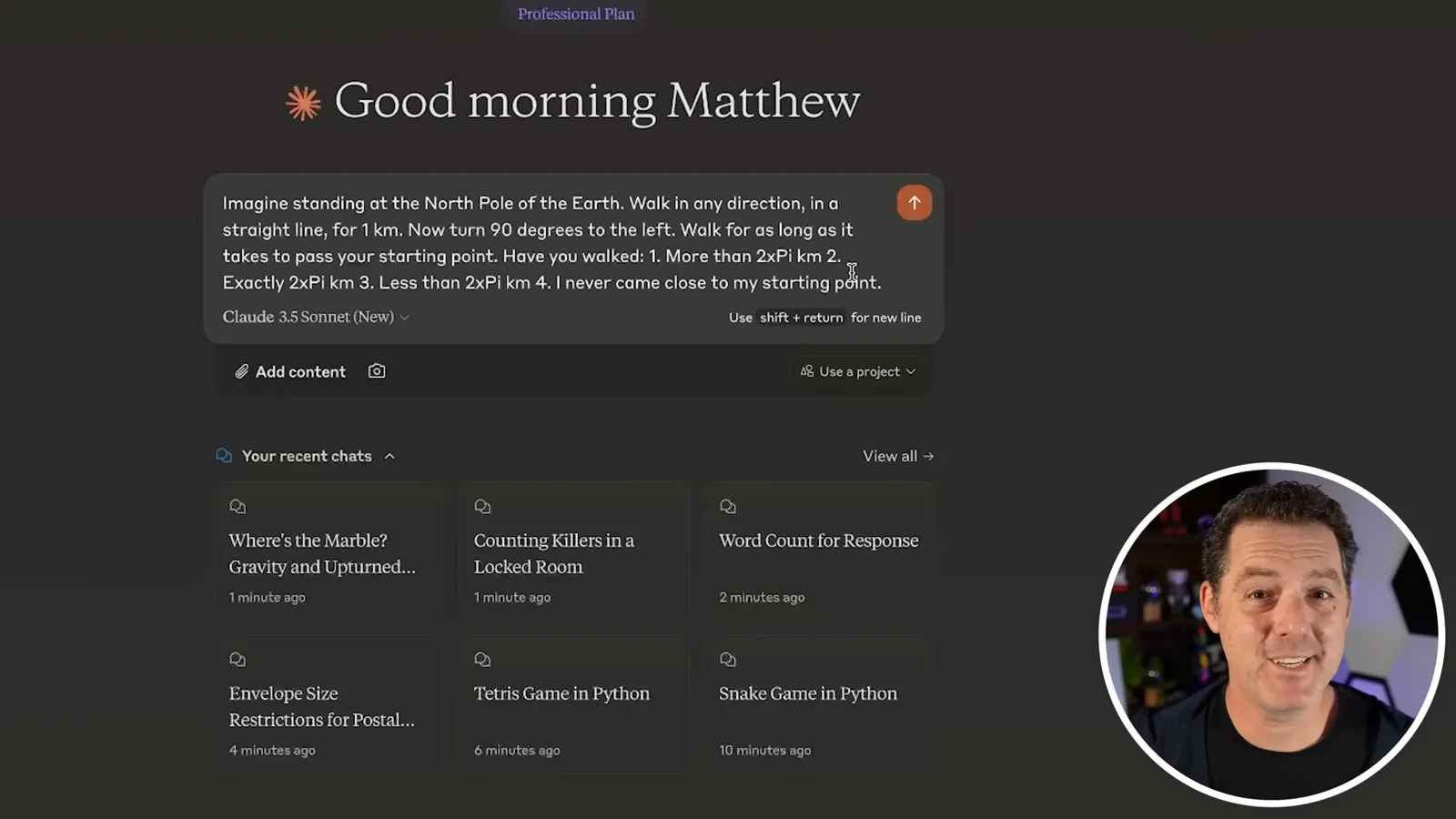
Task: Open the Use a project dropdown
Action: pos(858,371)
